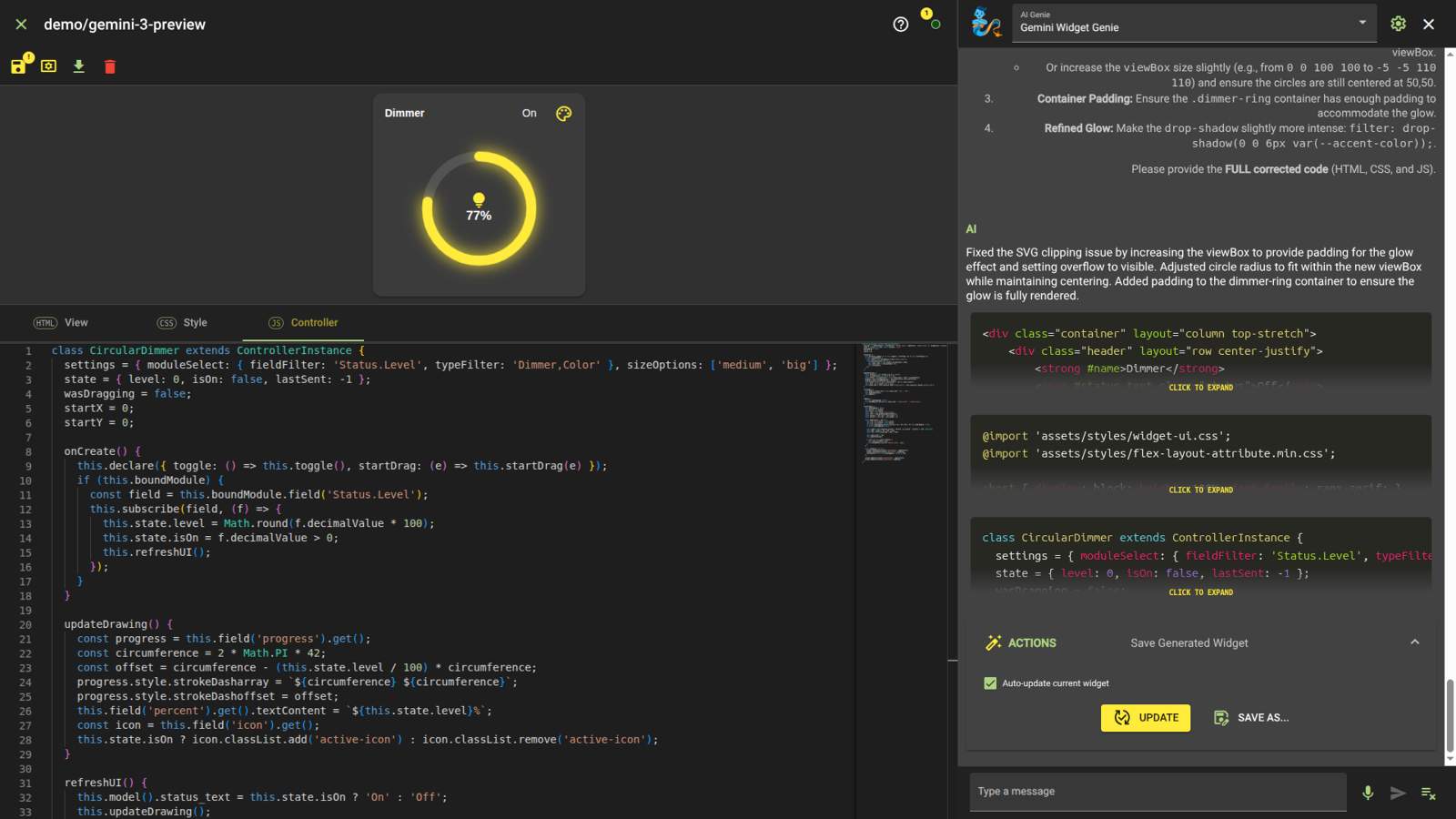Click the Dimmer color palette icon
Screen dimensions: 1456x819
coord(563,114)
